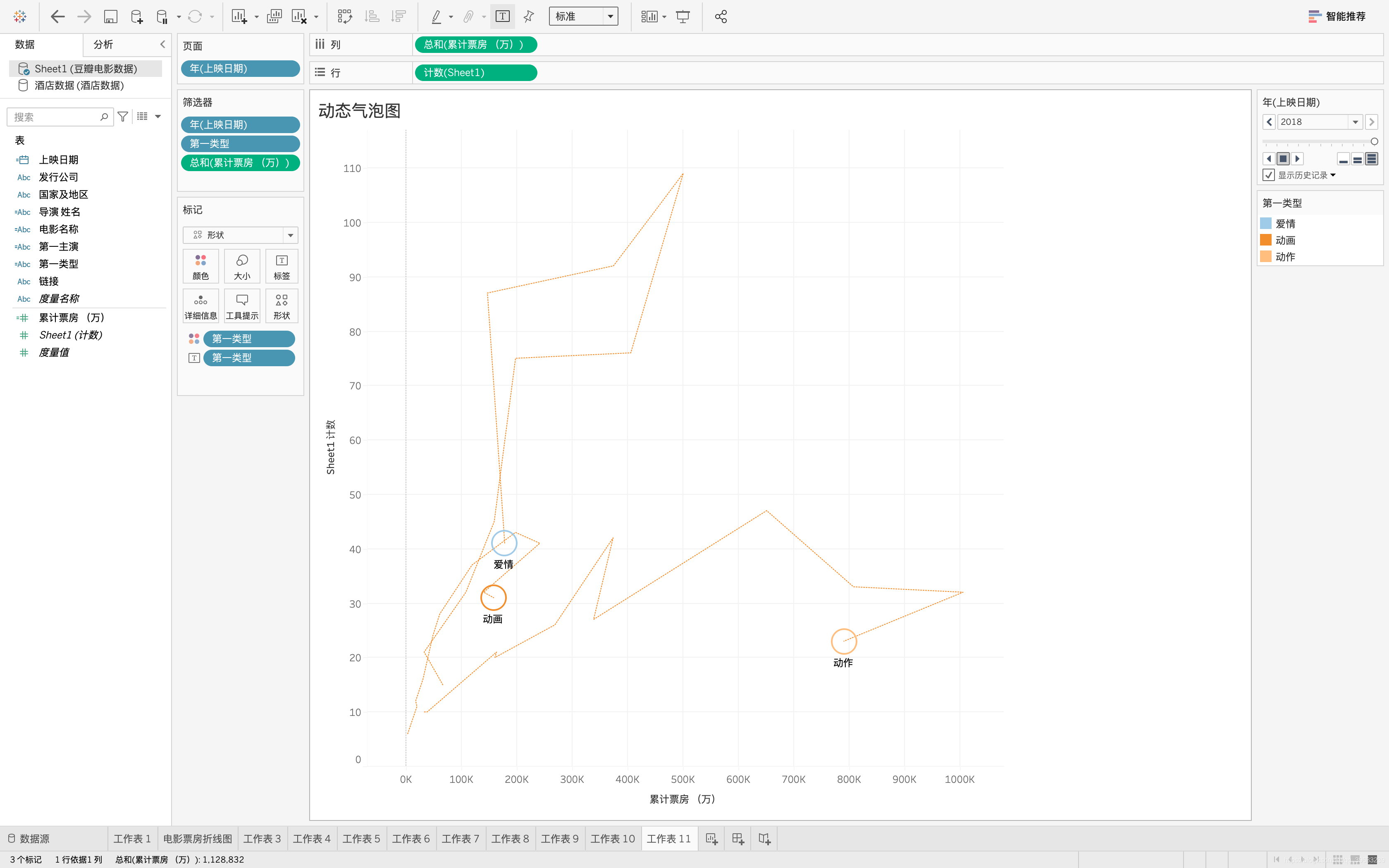Screen dimensions: 1389x868
Task: Click the swap rows and columns icon
Action: [x=344, y=17]
